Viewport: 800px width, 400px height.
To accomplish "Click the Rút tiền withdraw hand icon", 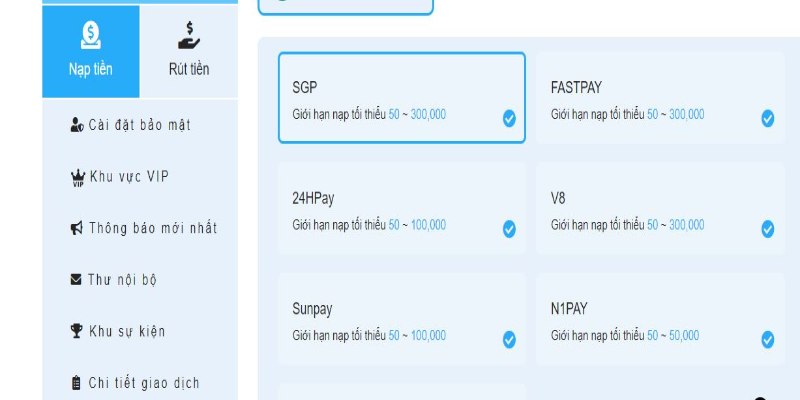I will [x=188, y=35].
